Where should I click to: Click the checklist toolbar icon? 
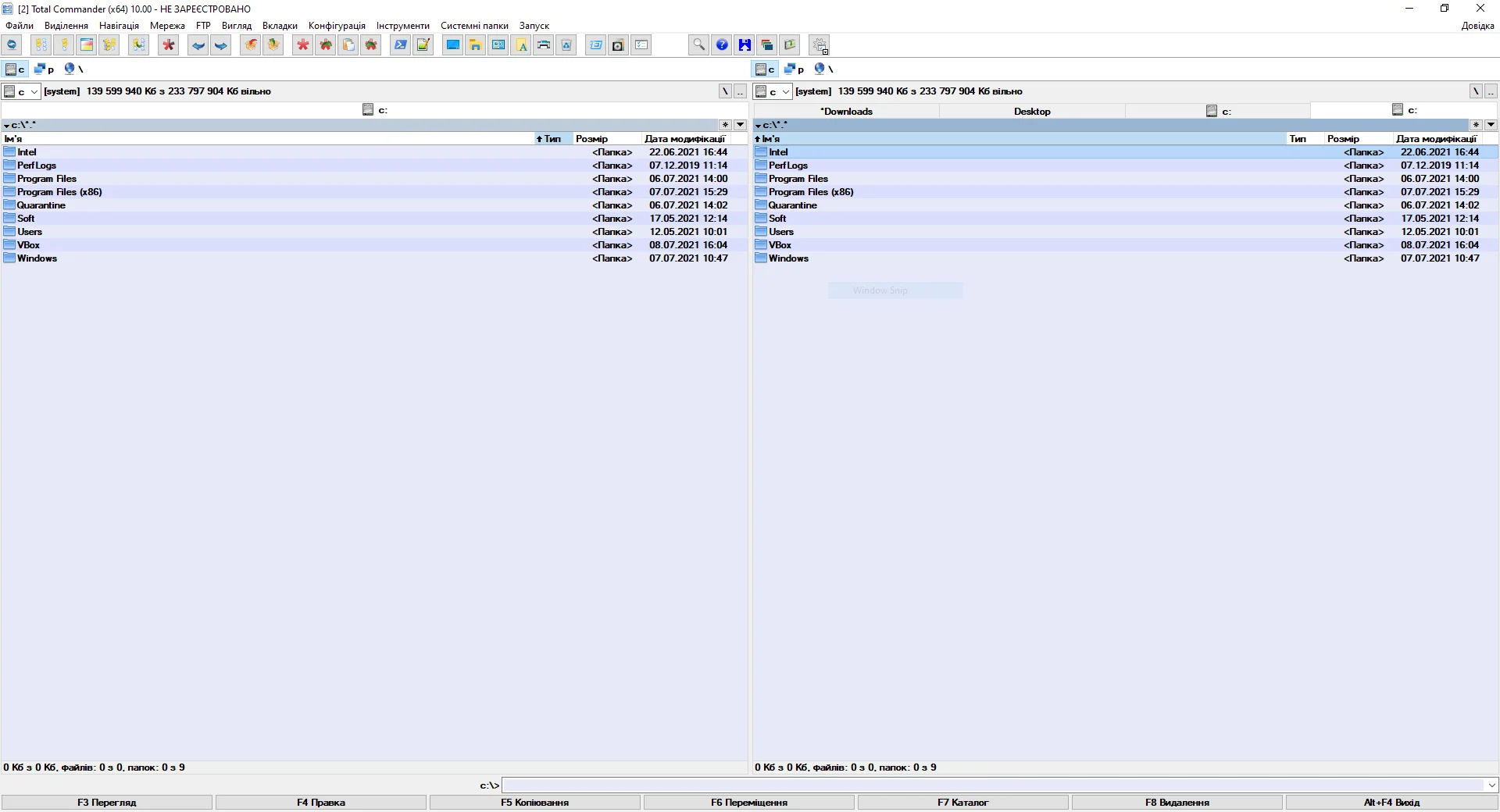[x=641, y=45]
